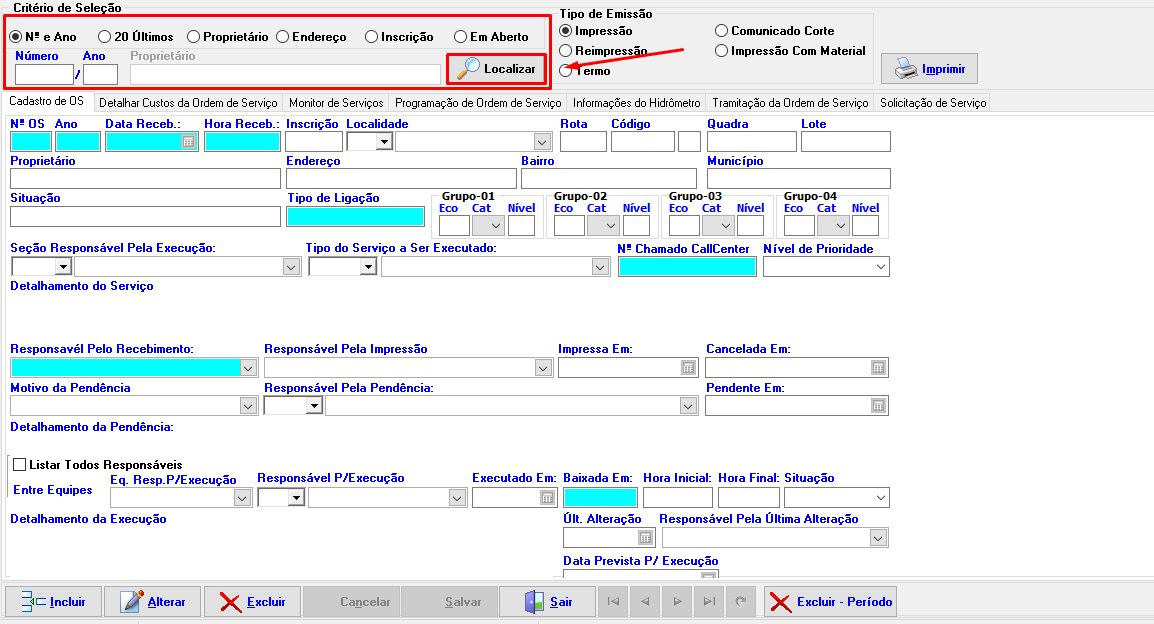
Task: Open the Responsável Pelo Recebimento dropdown
Action: pos(248,368)
